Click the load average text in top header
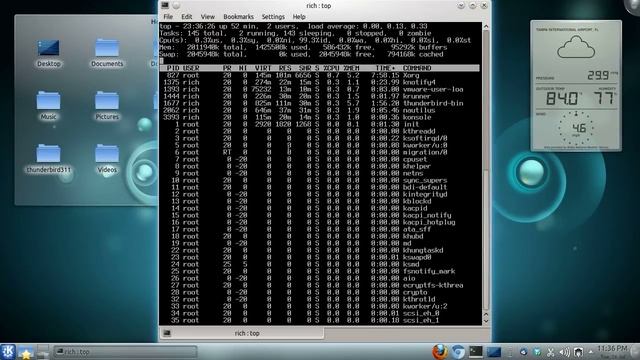The width and height of the screenshot is (640, 360). (x=367, y=26)
